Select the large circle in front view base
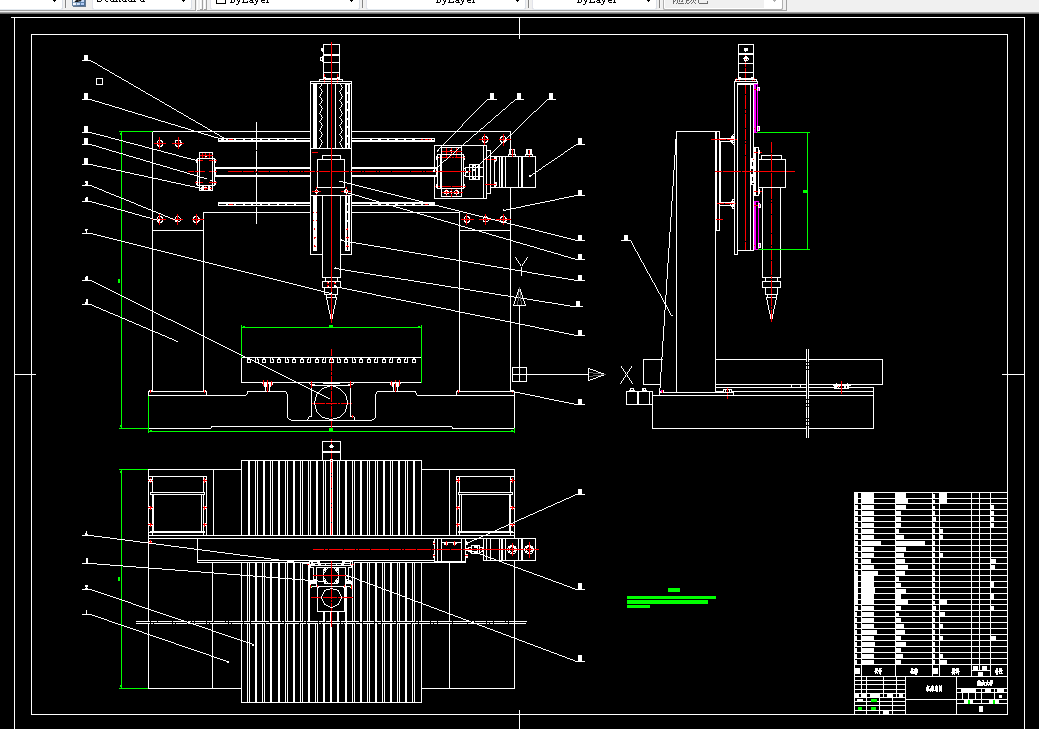 (331, 402)
